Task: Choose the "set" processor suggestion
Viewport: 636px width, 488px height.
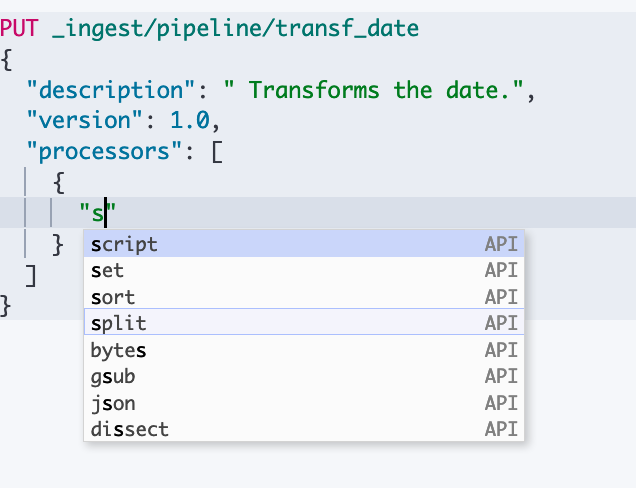Action: [x=108, y=271]
